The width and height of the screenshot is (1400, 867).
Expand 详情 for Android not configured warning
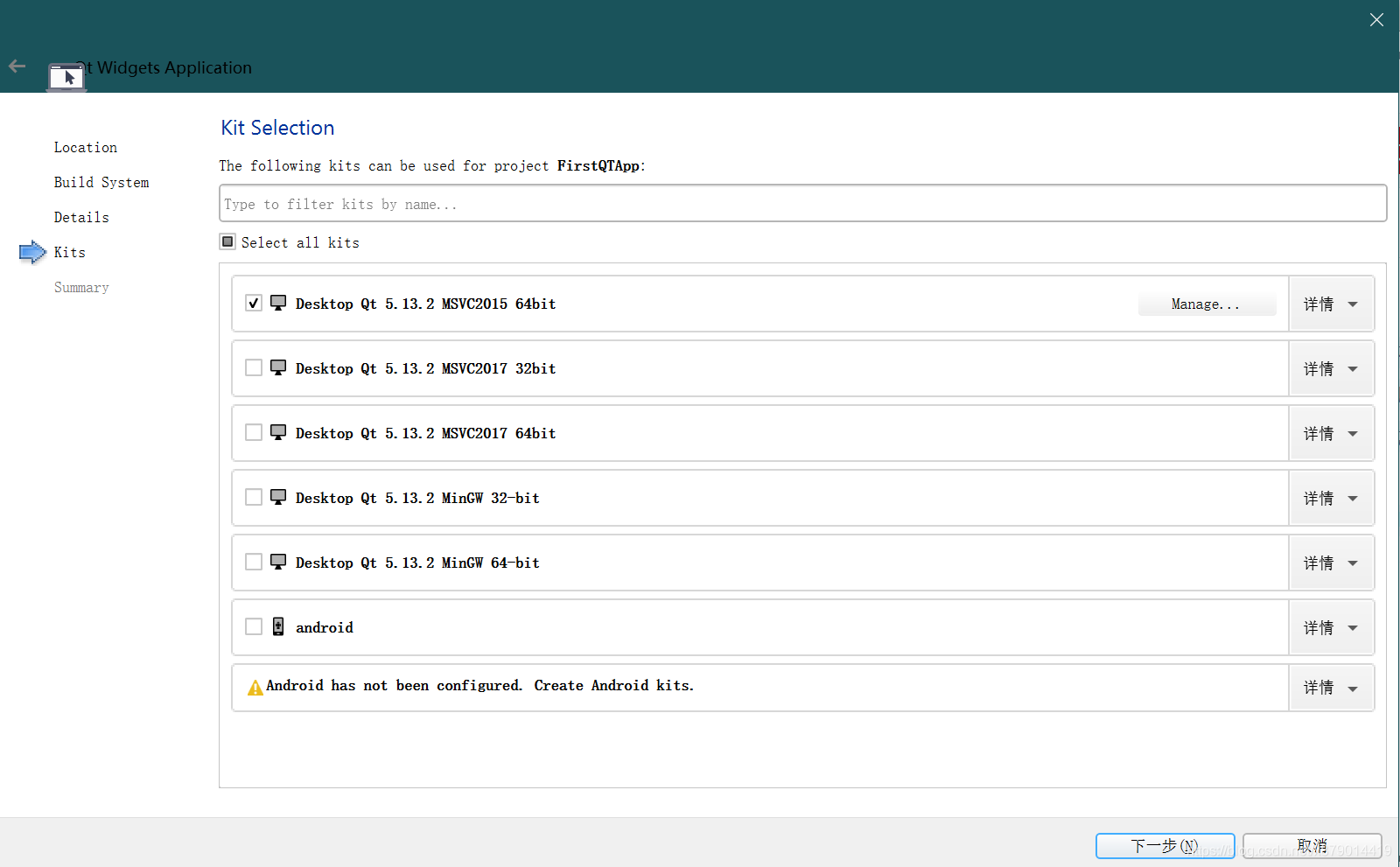click(1331, 688)
